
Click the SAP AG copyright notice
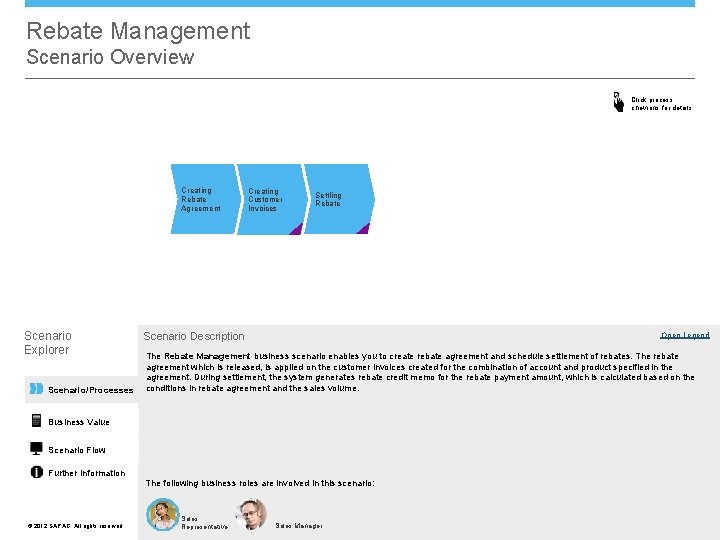click(75, 526)
